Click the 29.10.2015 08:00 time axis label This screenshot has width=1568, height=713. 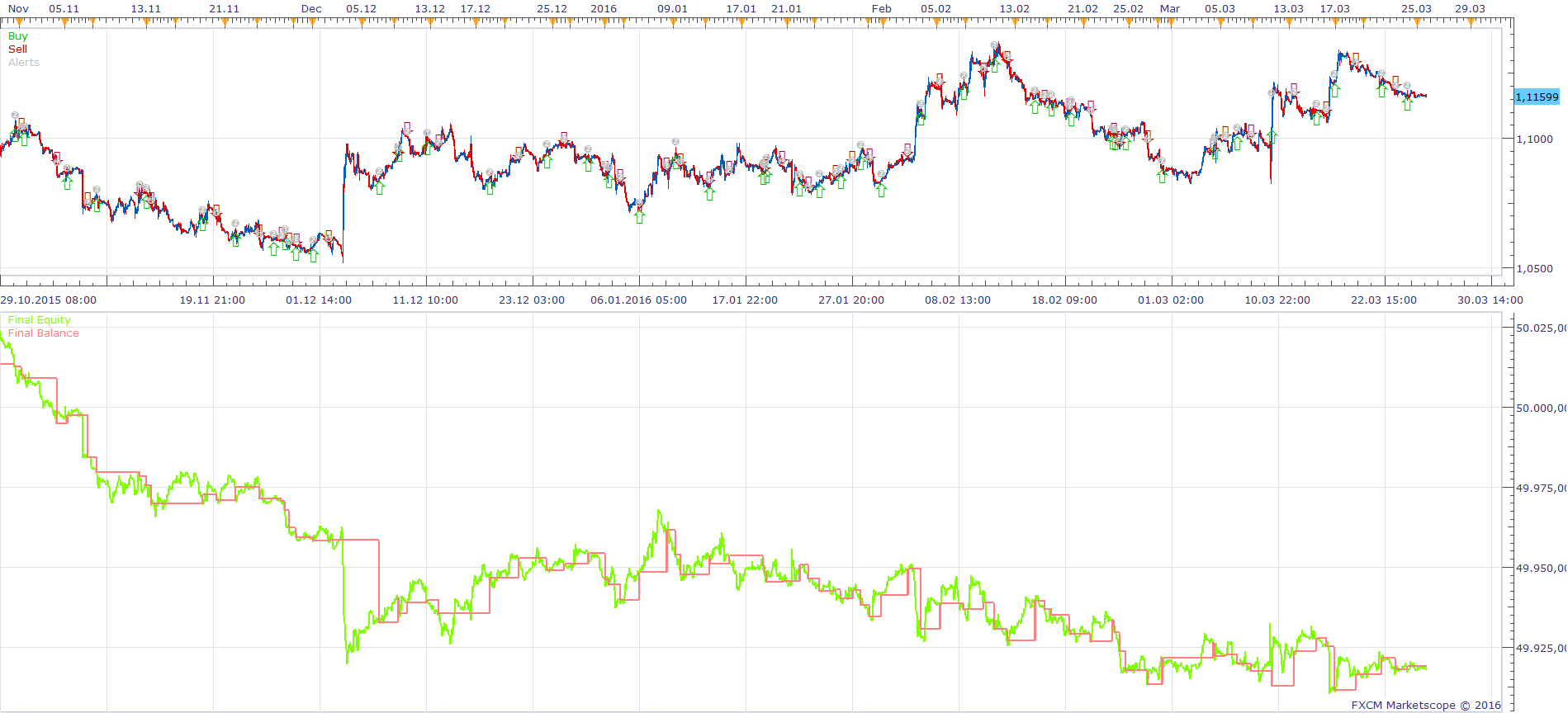[49, 300]
